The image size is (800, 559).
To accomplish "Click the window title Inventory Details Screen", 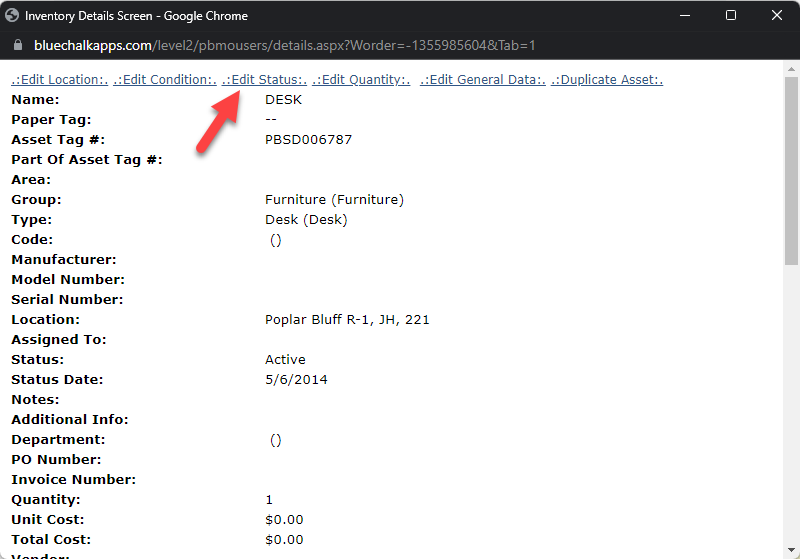I will tap(89, 16).
